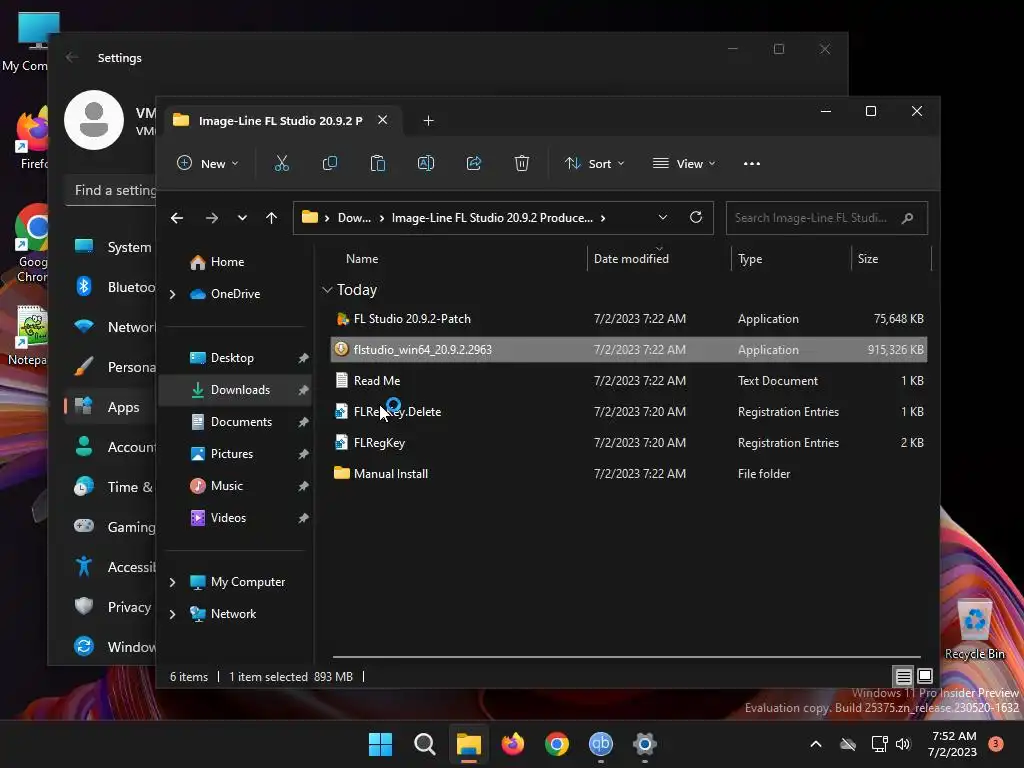Open Gaming in Settings window
This screenshot has width=1024, height=768.
click(111, 526)
